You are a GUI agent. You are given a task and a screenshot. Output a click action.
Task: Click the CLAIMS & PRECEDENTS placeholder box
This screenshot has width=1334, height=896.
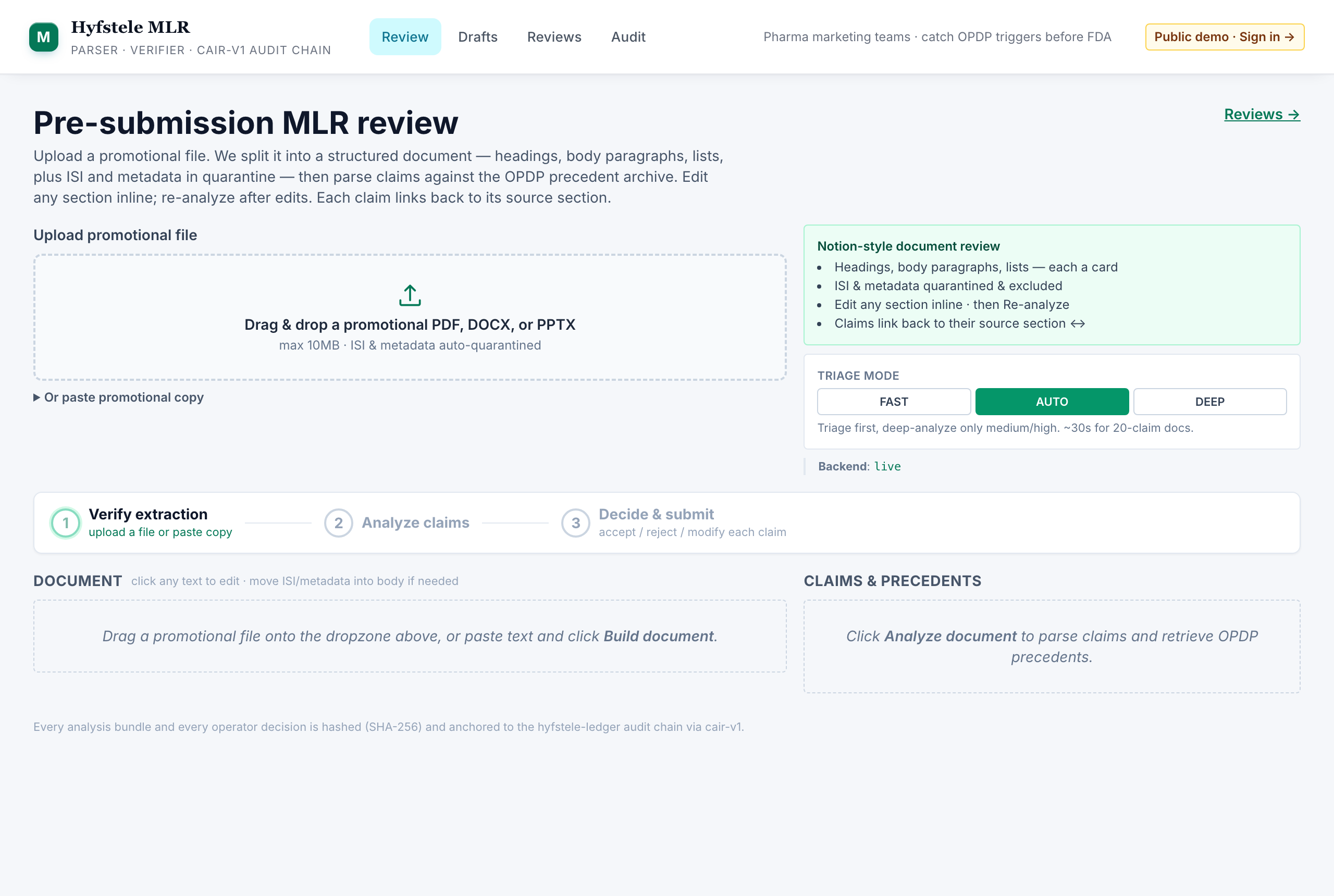click(1052, 646)
